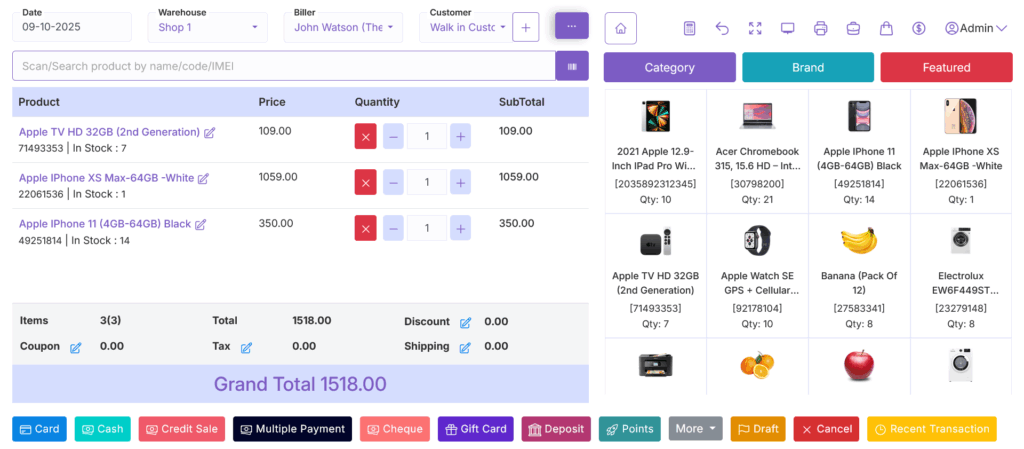1024x449 pixels.
Task: Click the product search input field
Action: (283, 66)
